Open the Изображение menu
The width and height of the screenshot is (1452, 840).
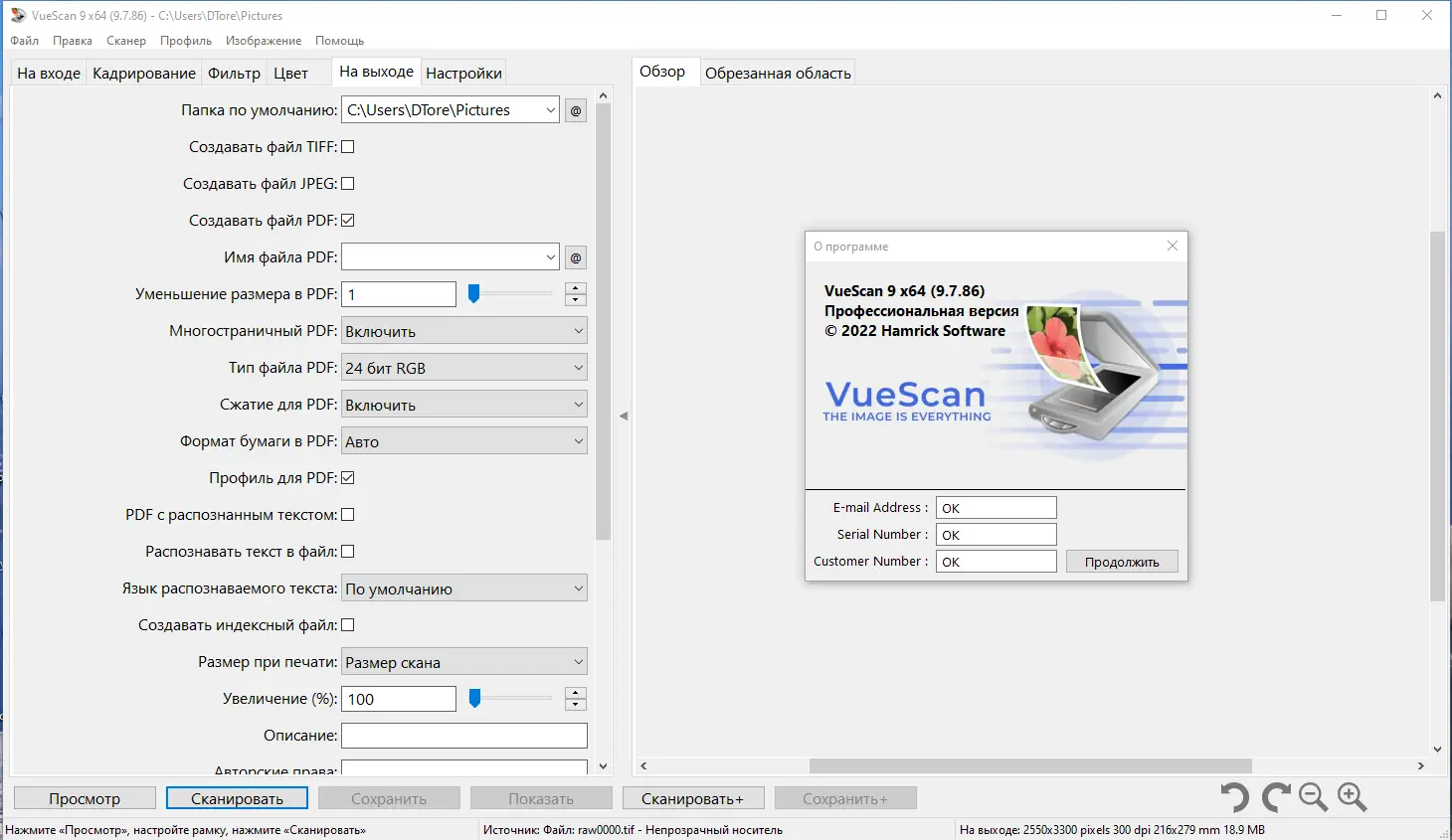click(x=264, y=41)
